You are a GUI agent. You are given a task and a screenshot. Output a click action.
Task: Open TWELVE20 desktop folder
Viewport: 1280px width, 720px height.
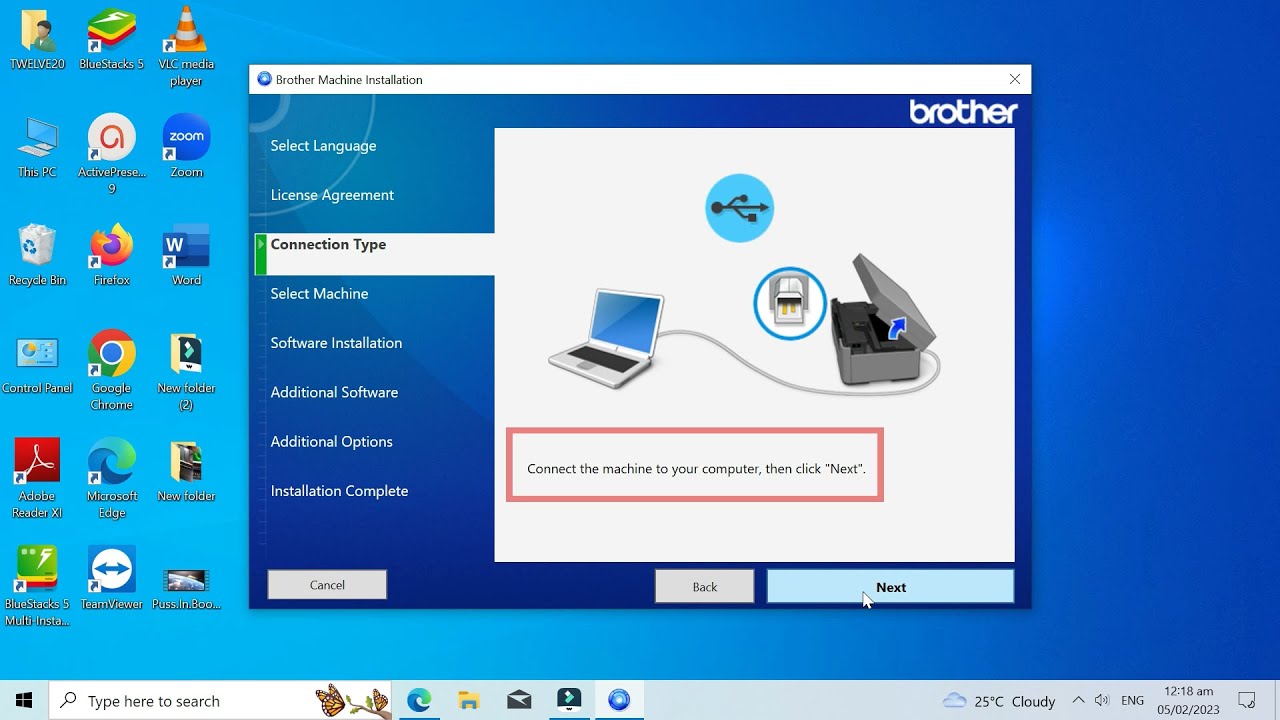37,40
